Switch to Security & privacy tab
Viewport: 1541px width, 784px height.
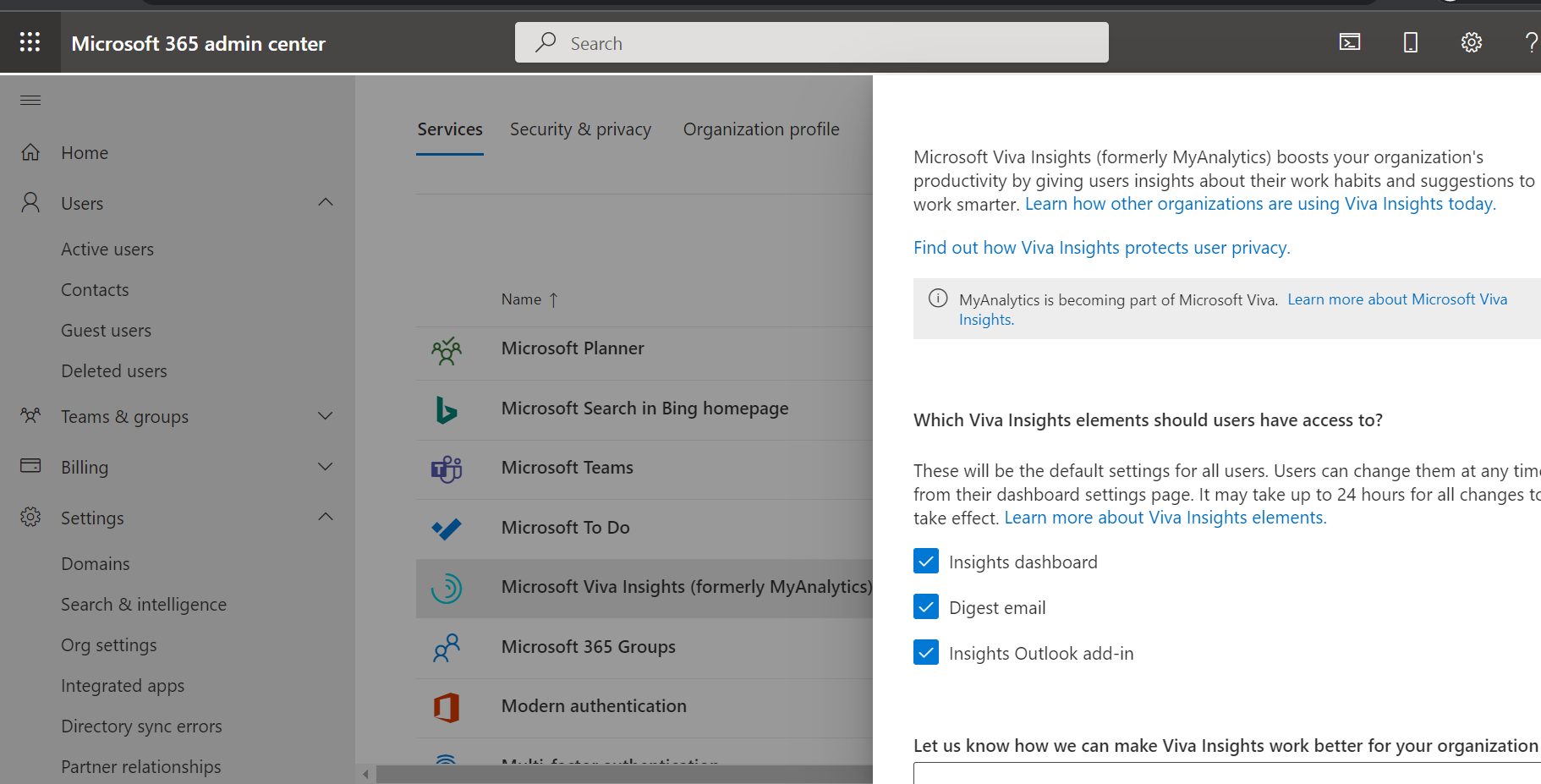coord(580,129)
